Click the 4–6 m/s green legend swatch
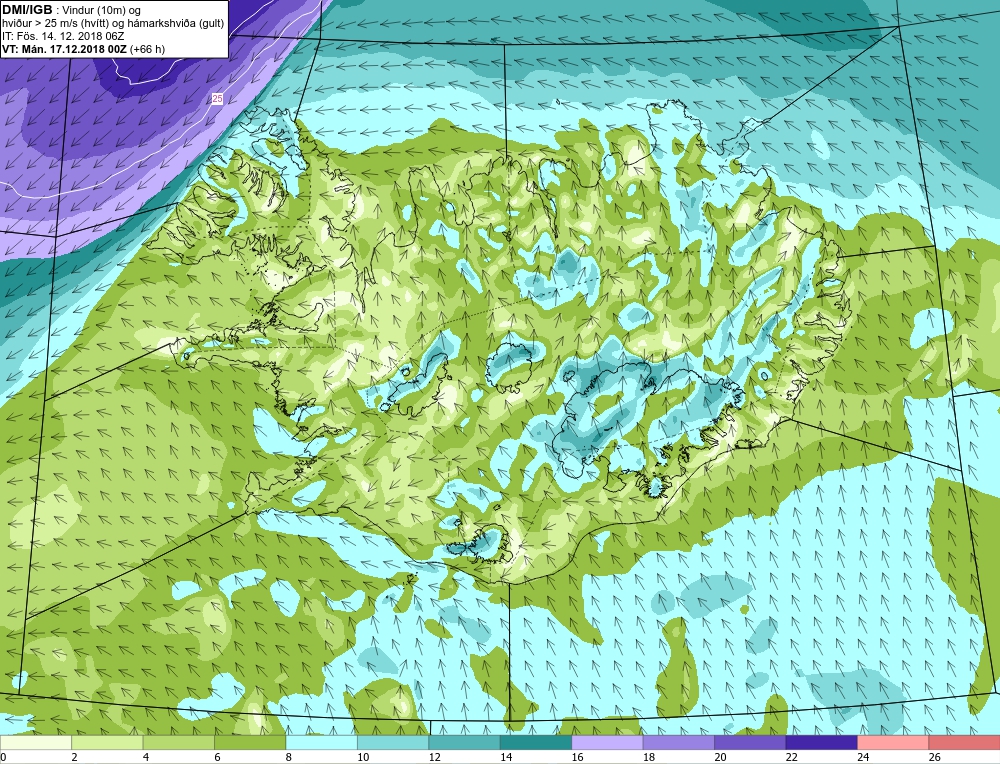The height and width of the screenshot is (764, 1000). click(x=179, y=742)
